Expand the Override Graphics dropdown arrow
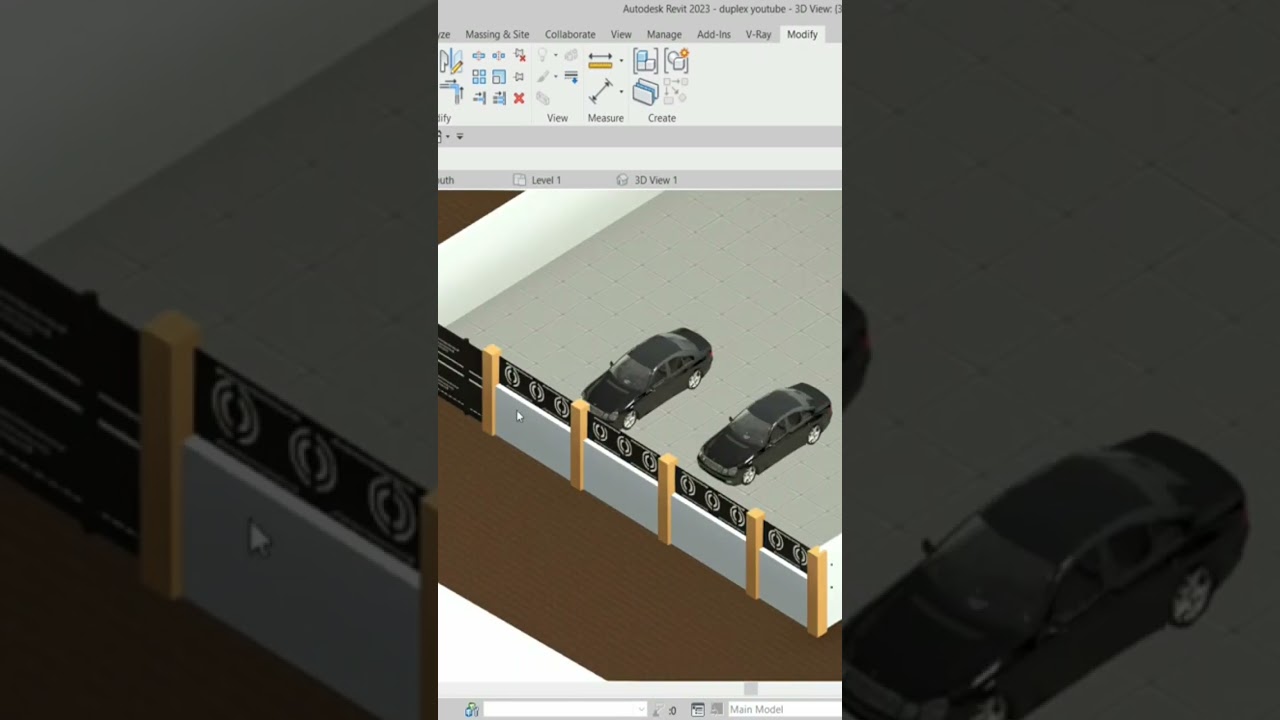 click(x=556, y=77)
